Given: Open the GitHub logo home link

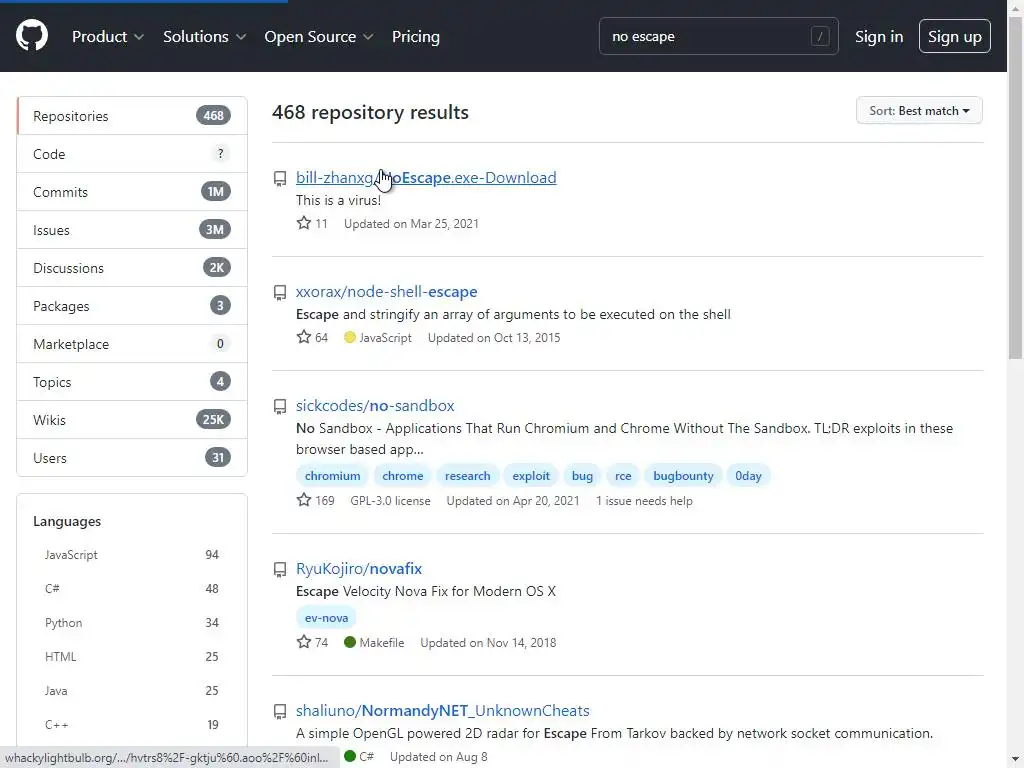Looking at the screenshot, I should (x=31, y=35).
